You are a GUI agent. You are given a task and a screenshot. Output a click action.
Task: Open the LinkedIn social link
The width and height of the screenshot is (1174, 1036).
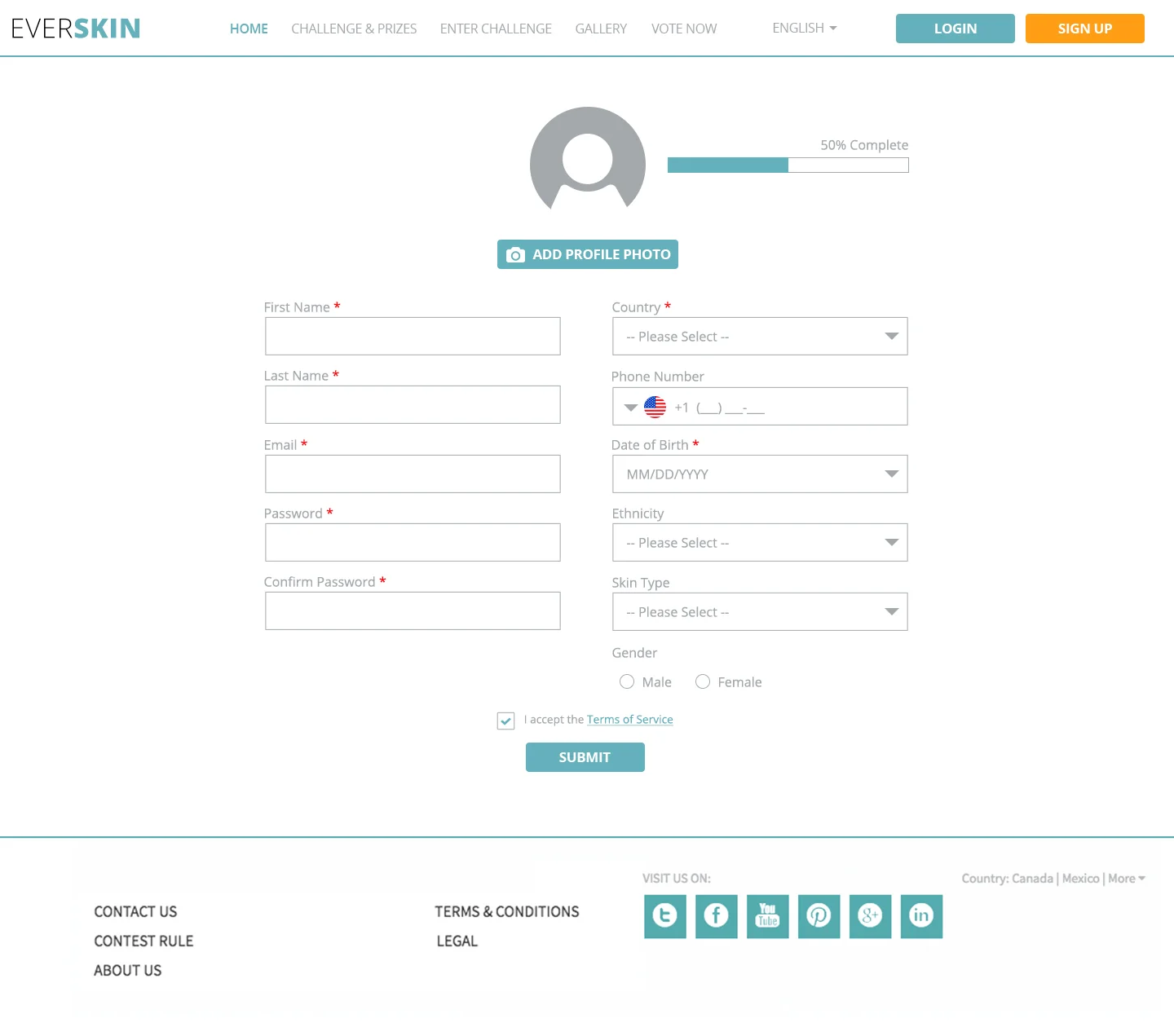click(x=921, y=916)
